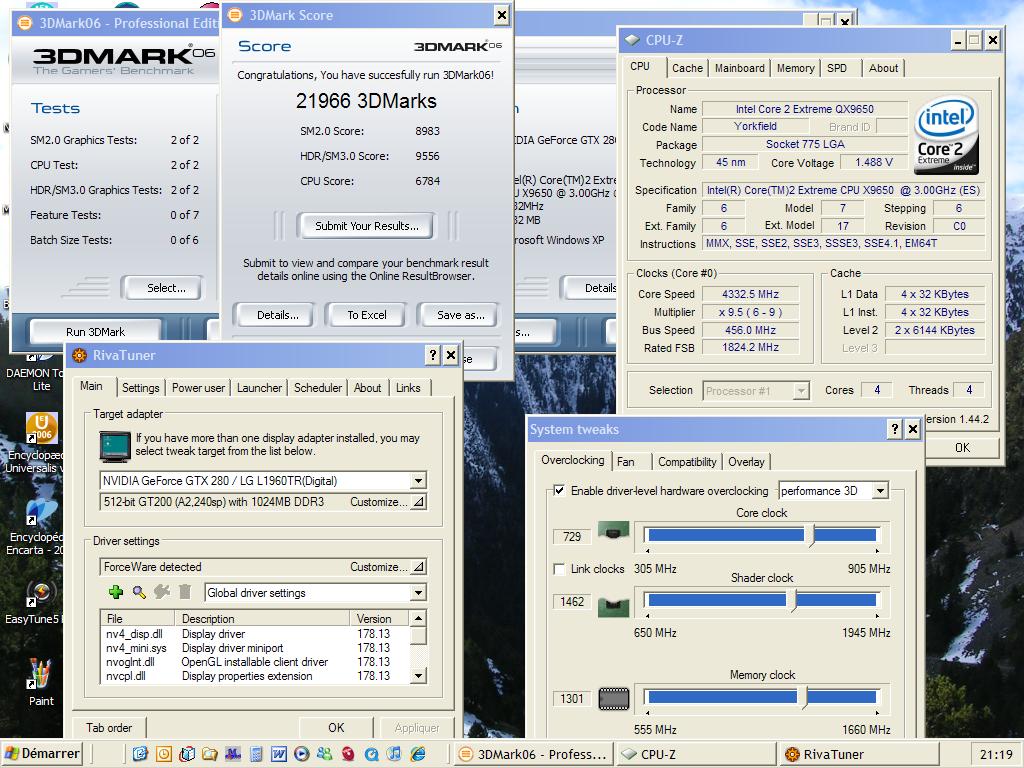This screenshot has height=768, width=1024.
Task: Launch the calculator from the quick launch bar
Action: coord(256,754)
